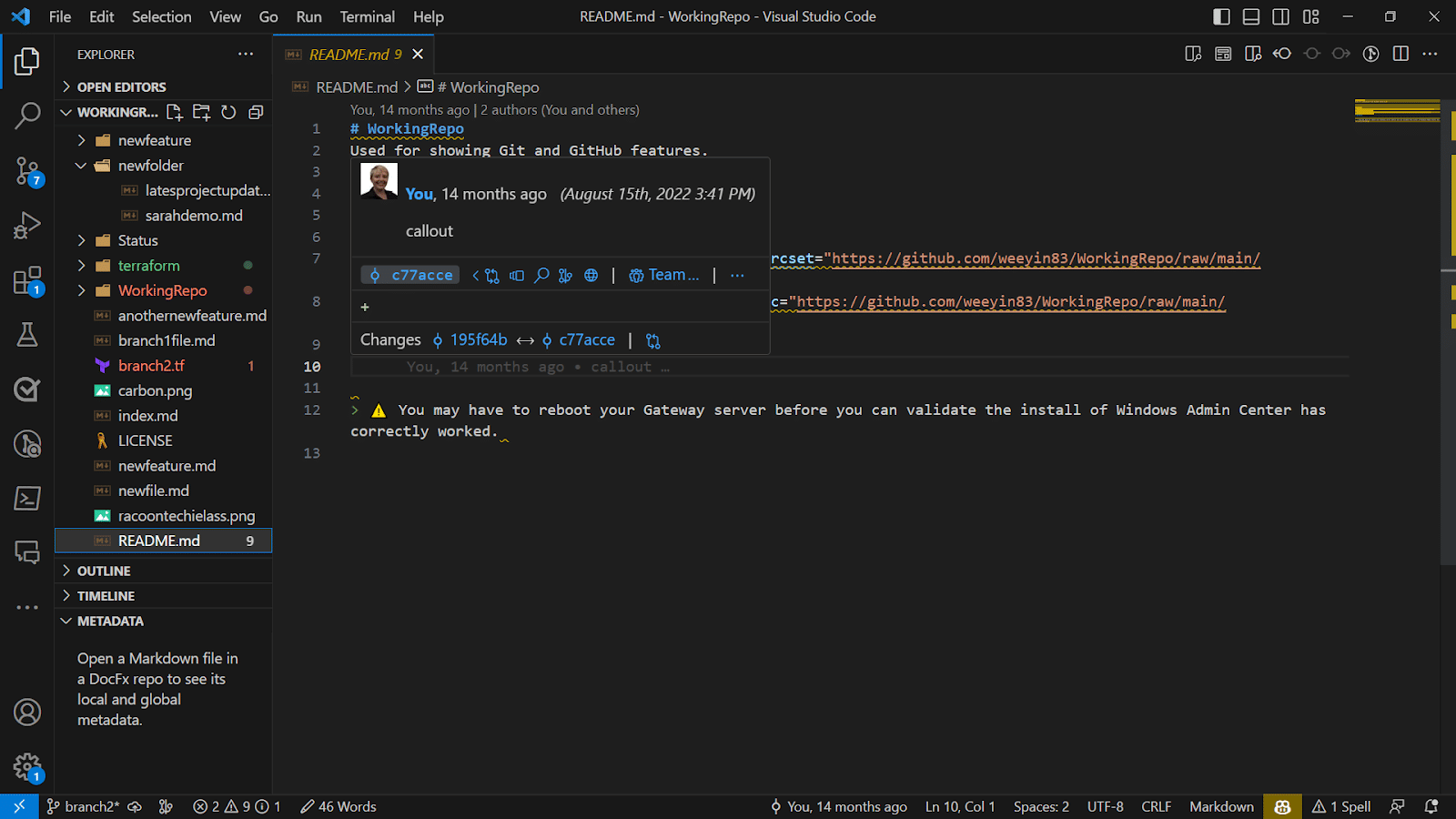This screenshot has height=819, width=1456.
Task: Click the Team... link in popup
Action: pyautogui.click(x=664, y=275)
